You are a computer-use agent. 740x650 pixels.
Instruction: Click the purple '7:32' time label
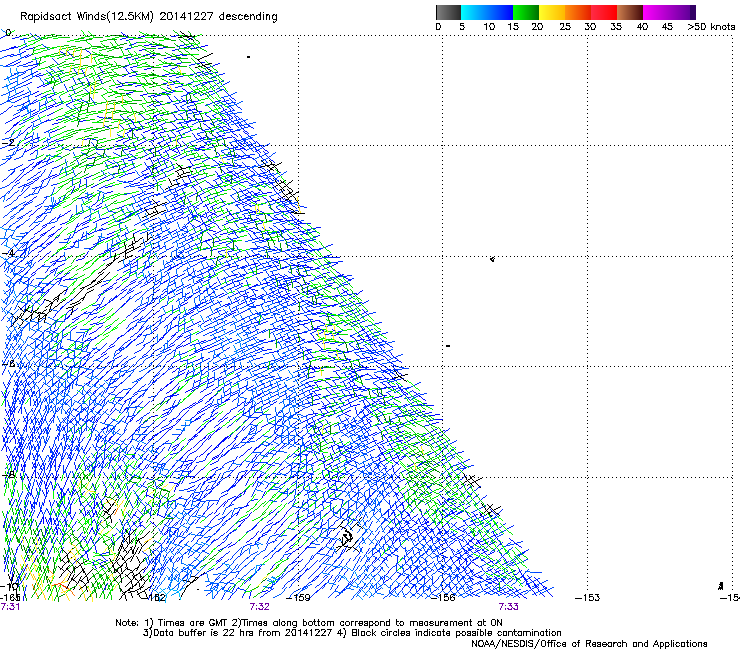[260, 607]
